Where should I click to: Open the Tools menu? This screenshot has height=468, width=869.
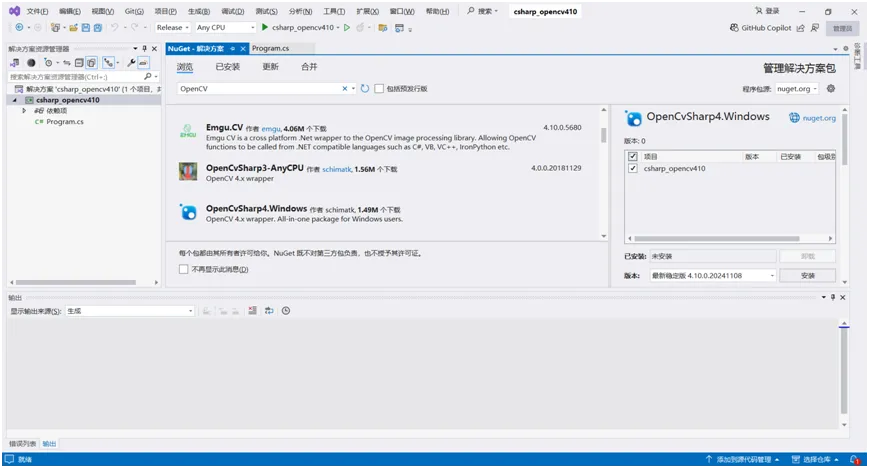(334, 11)
